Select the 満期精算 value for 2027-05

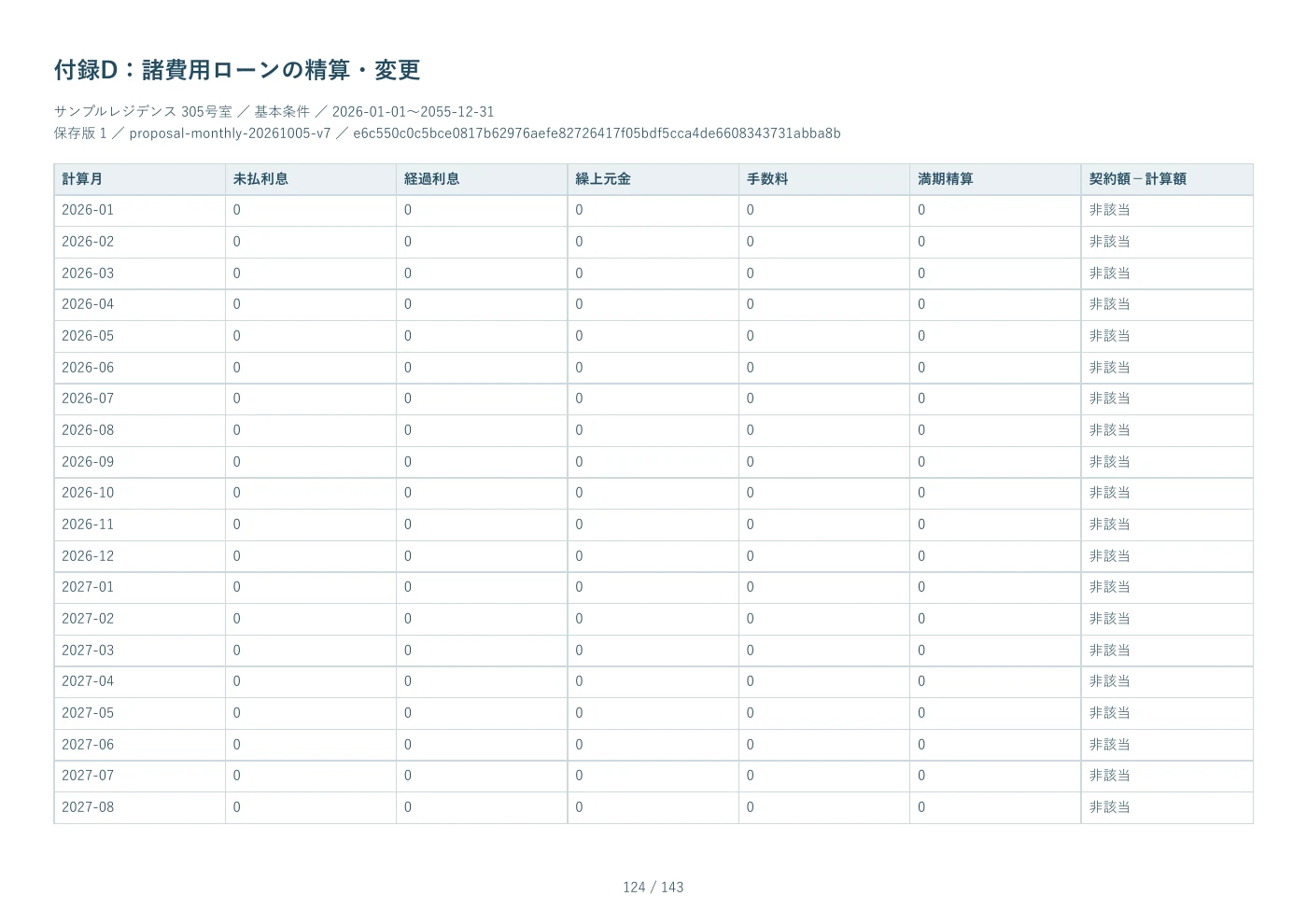click(995, 713)
